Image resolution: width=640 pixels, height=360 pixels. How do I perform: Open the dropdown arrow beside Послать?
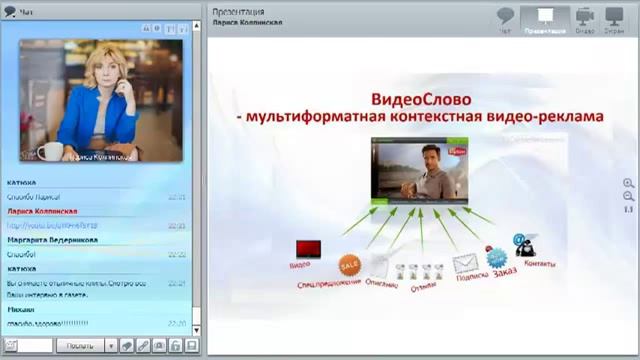coord(111,346)
